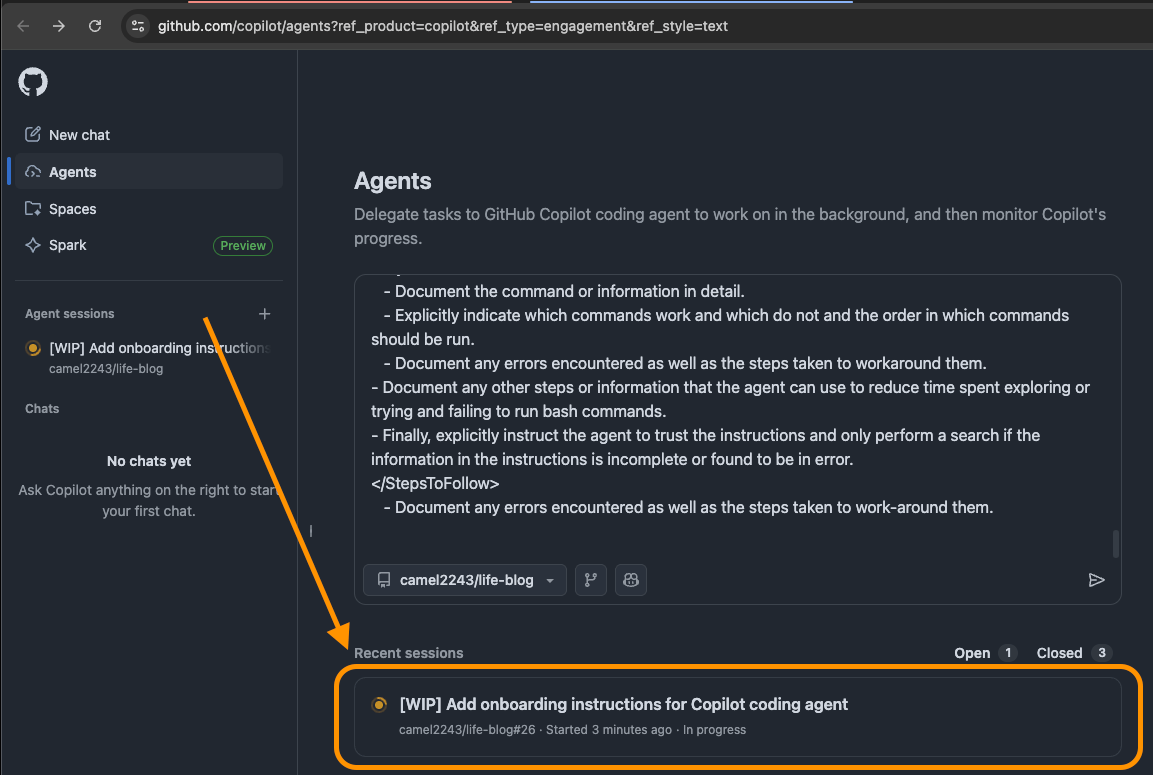Click the Preview badge next to Spark

coord(242,245)
